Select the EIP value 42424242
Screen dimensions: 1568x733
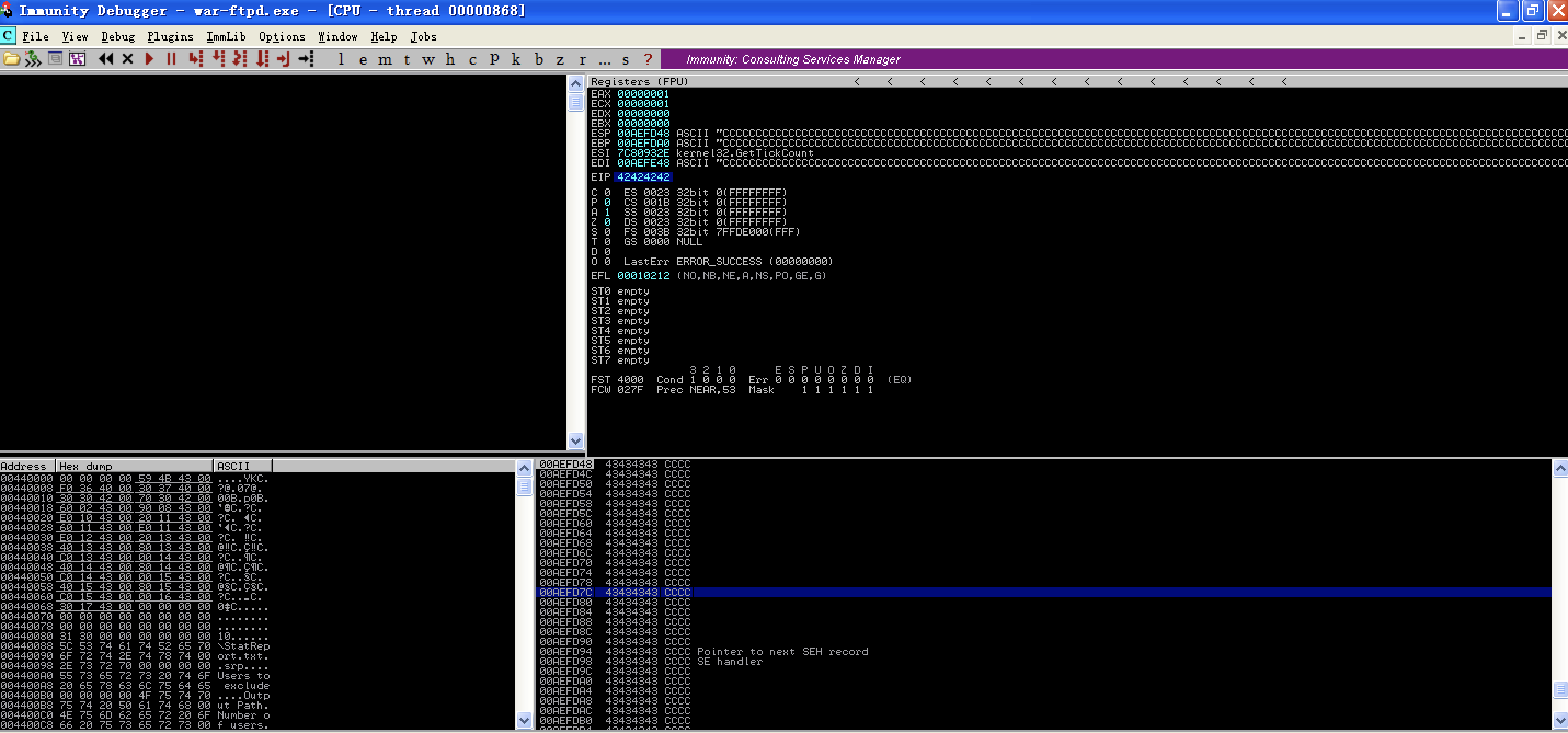pos(643,177)
